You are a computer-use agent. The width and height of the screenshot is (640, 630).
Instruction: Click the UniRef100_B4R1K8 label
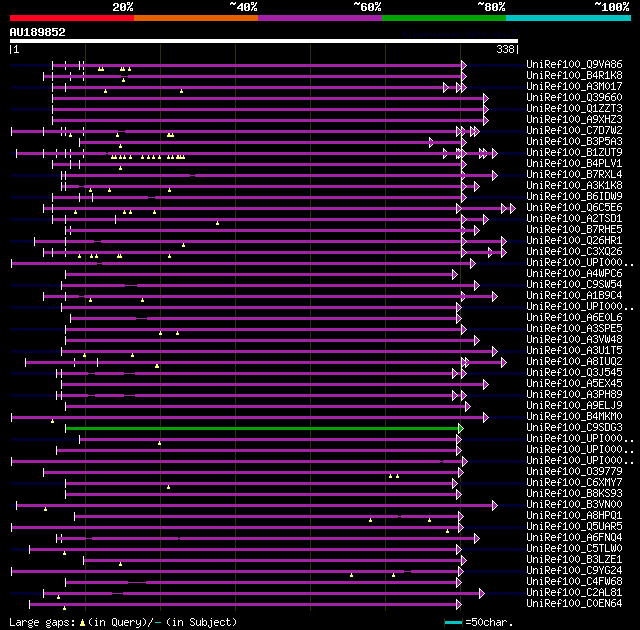pyautogui.click(x=574, y=75)
